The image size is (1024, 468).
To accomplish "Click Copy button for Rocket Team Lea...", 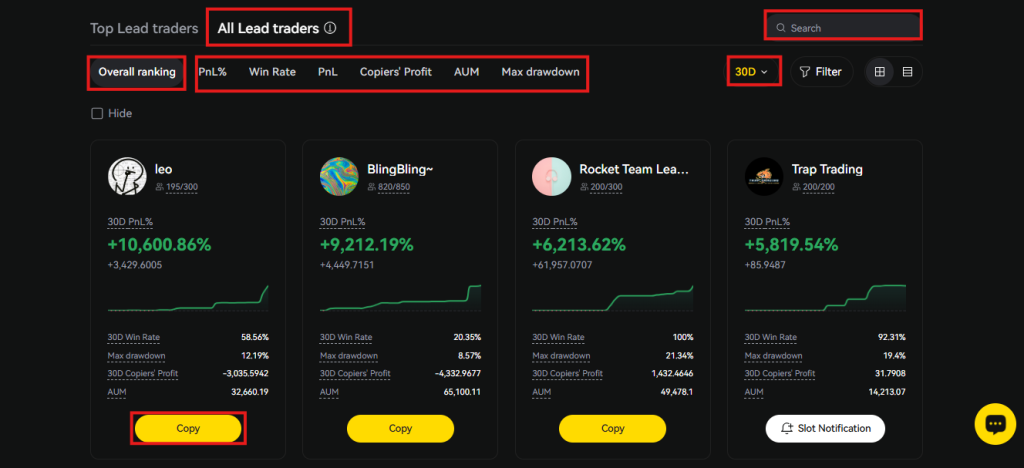I will (x=613, y=429).
